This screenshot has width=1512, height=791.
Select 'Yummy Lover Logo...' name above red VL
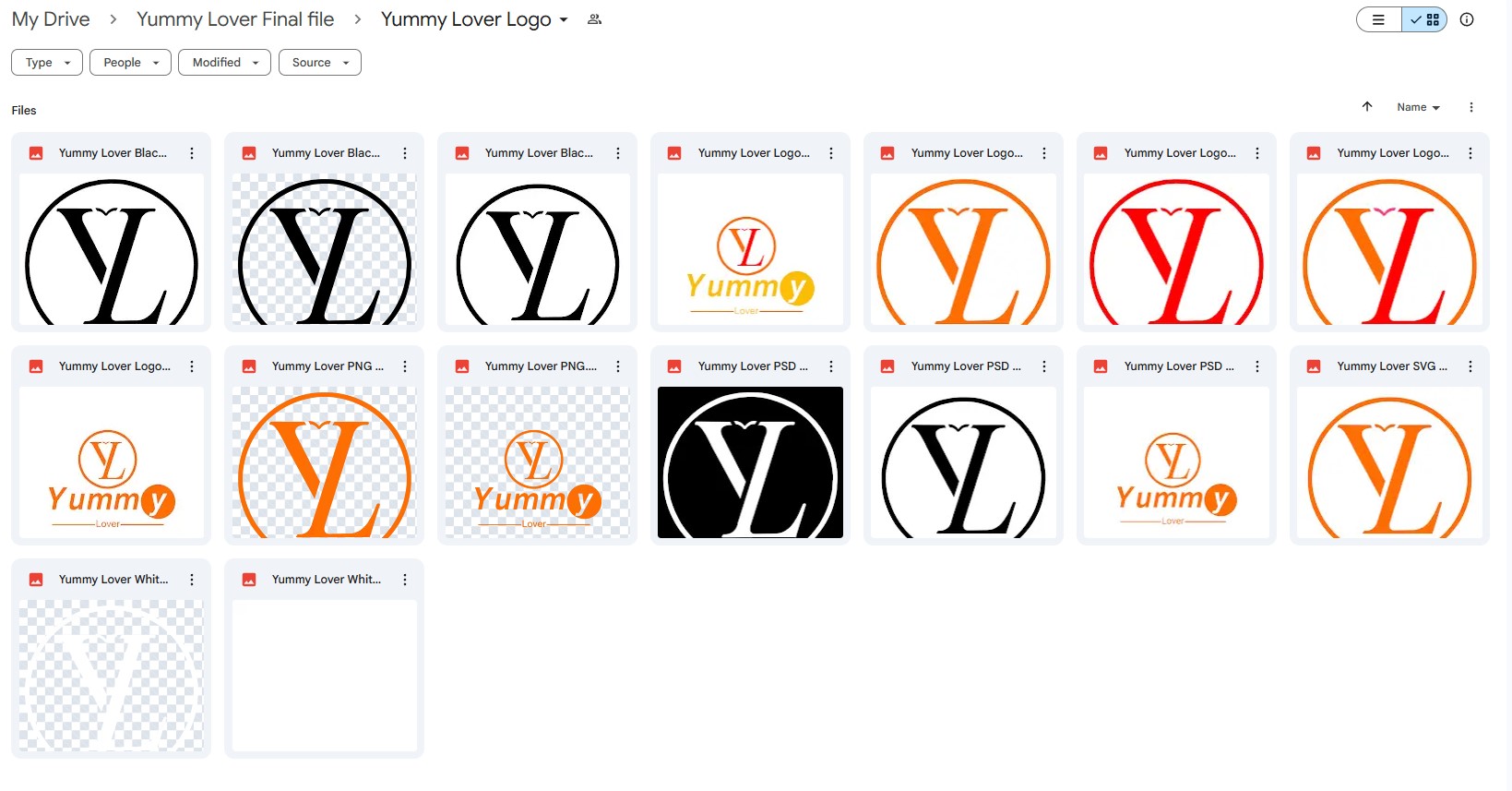click(x=1180, y=153)
